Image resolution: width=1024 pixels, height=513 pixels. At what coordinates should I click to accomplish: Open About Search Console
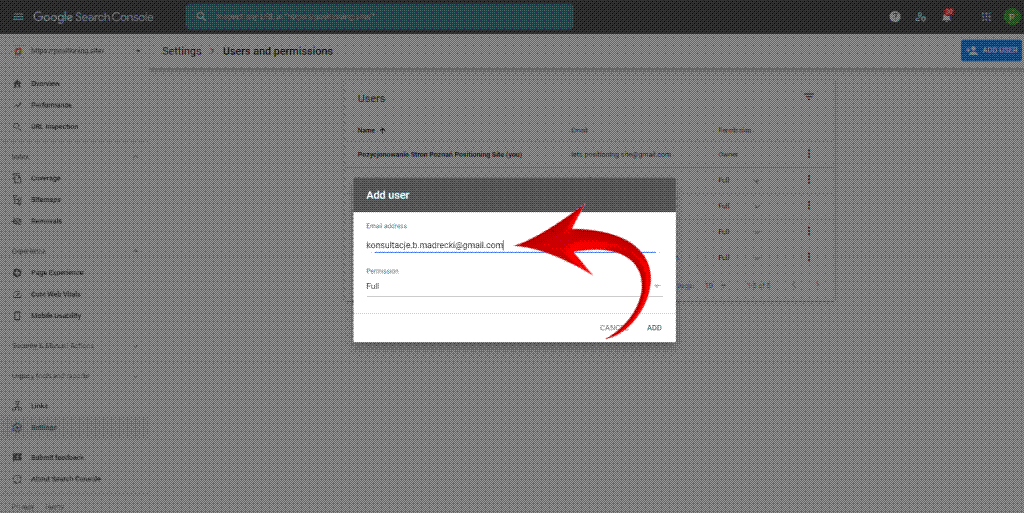pos(66,479)
